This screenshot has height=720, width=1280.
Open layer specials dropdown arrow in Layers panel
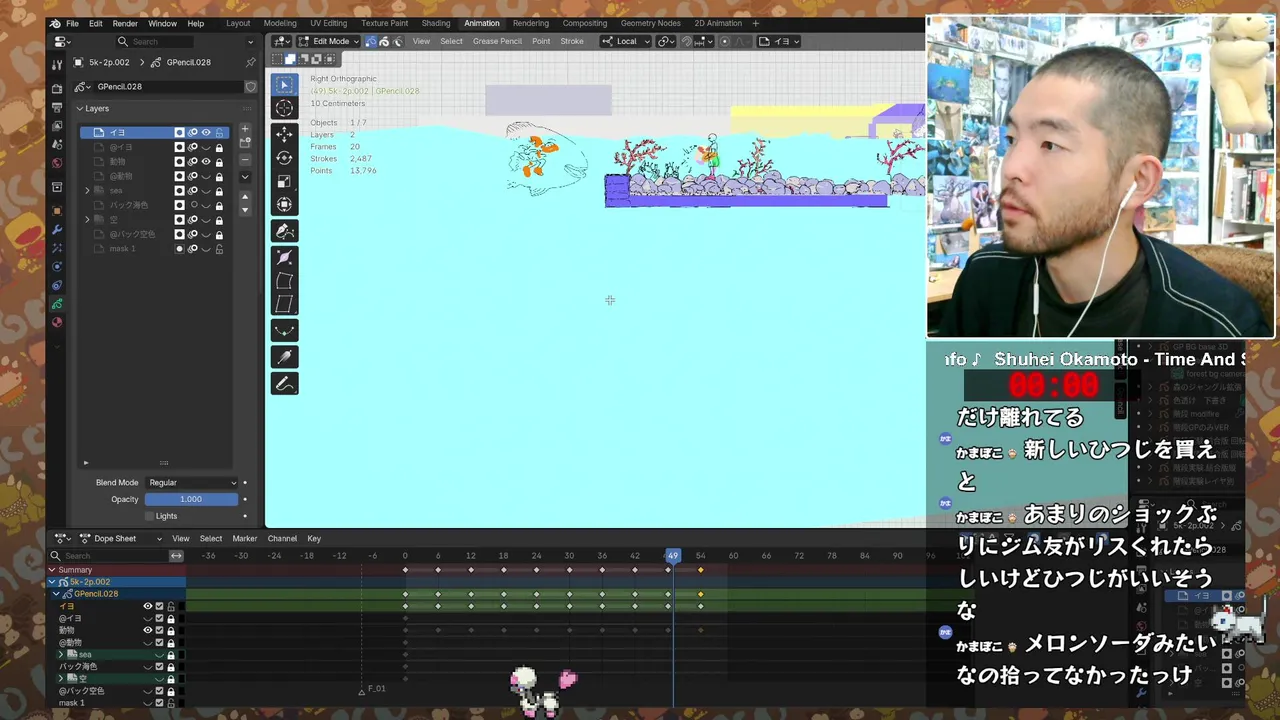(x=245, y=177)
